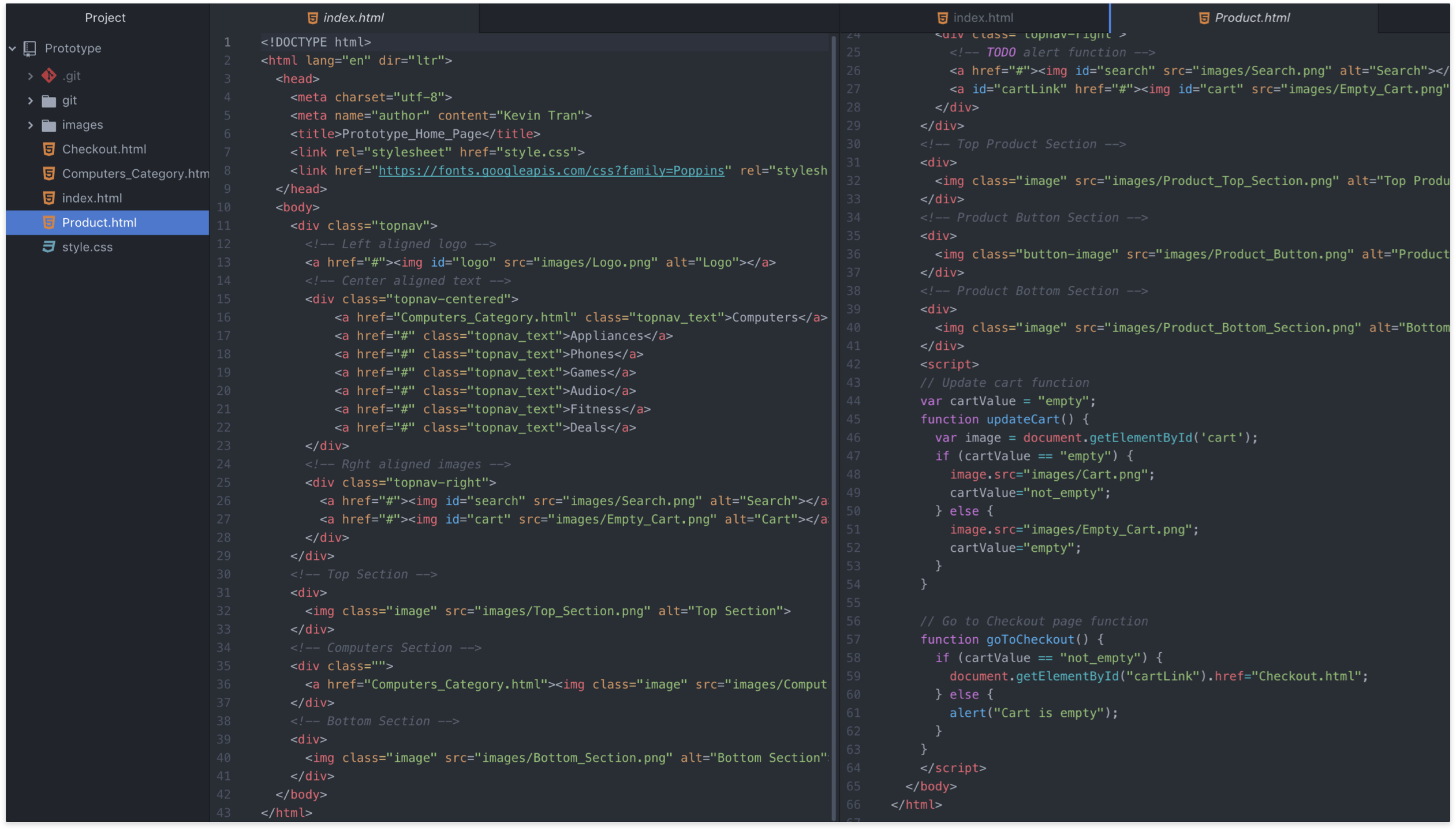Select the git folder row
The image size is (1456, 830).
pyautogui.click(x=107, y=100)
